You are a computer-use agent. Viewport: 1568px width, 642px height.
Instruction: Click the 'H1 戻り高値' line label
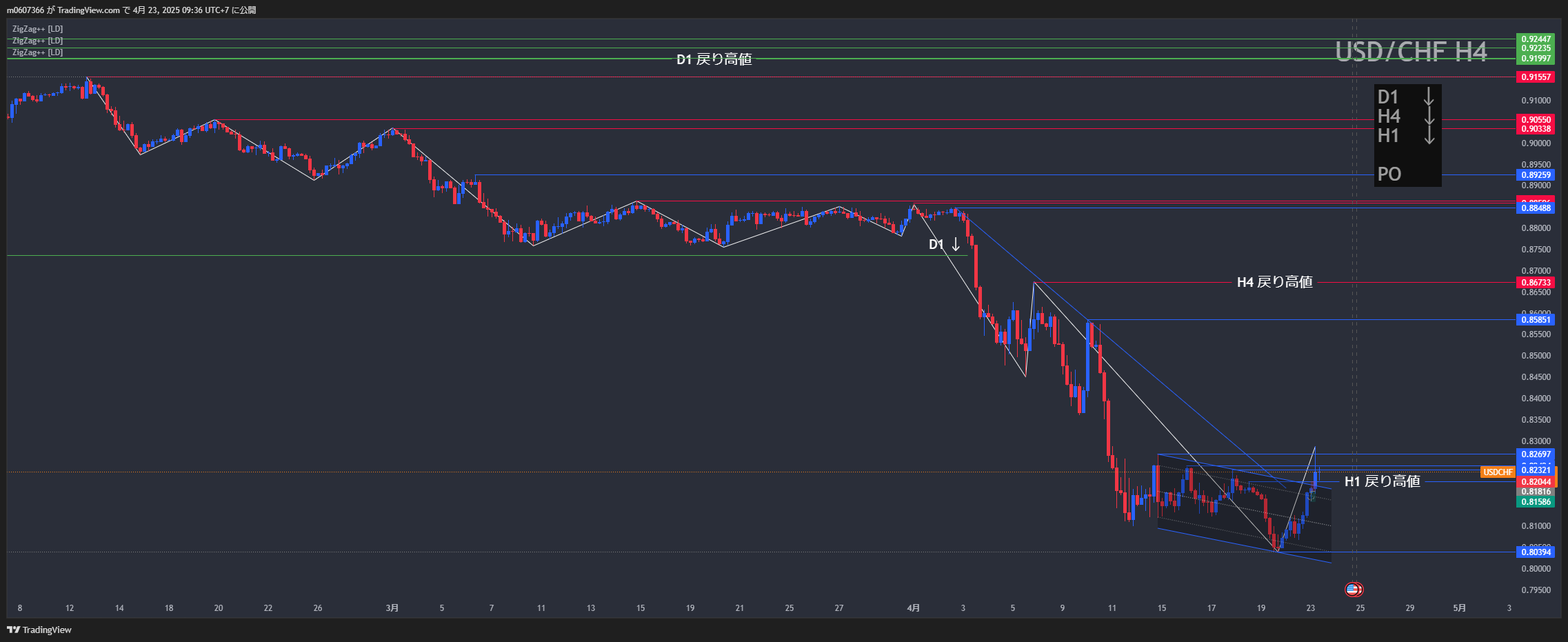1382,481
